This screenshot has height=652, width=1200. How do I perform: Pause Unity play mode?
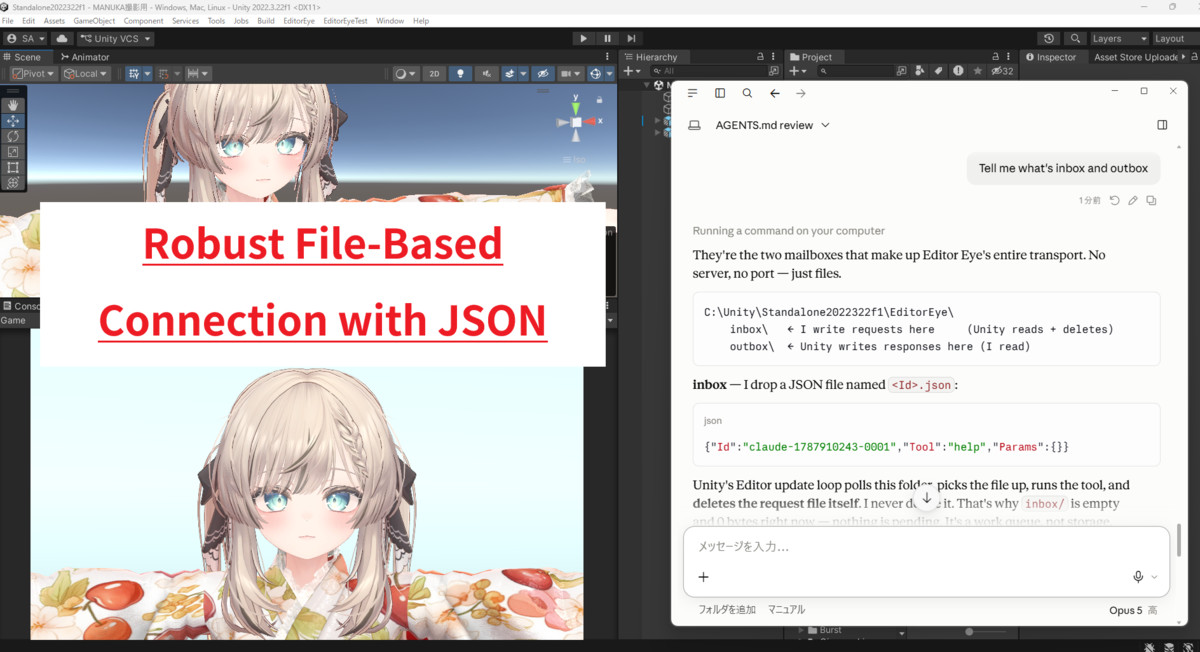click(608, 38)
